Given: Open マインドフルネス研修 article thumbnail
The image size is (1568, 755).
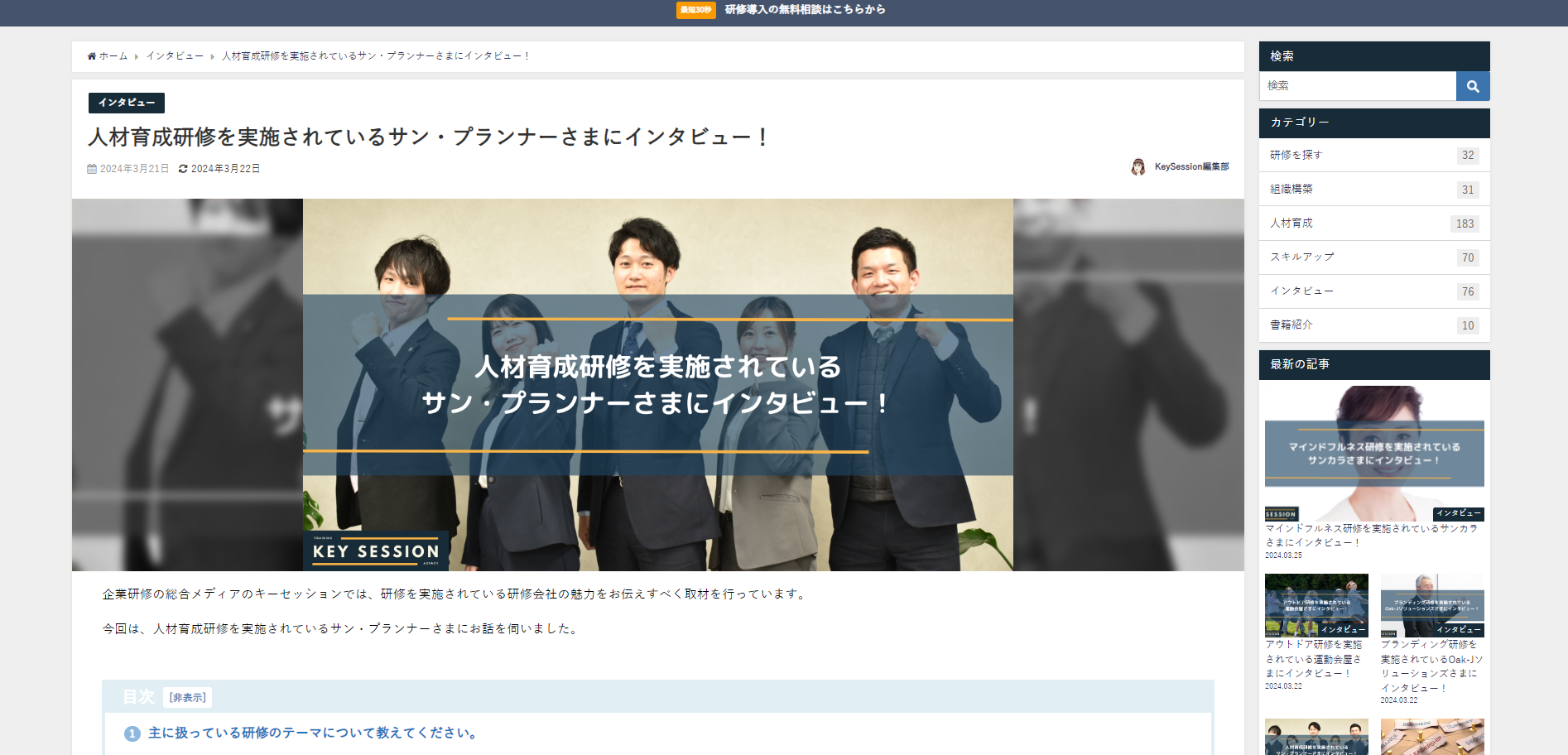Looking at the screenshot, I should click(x=1374, y=454).
